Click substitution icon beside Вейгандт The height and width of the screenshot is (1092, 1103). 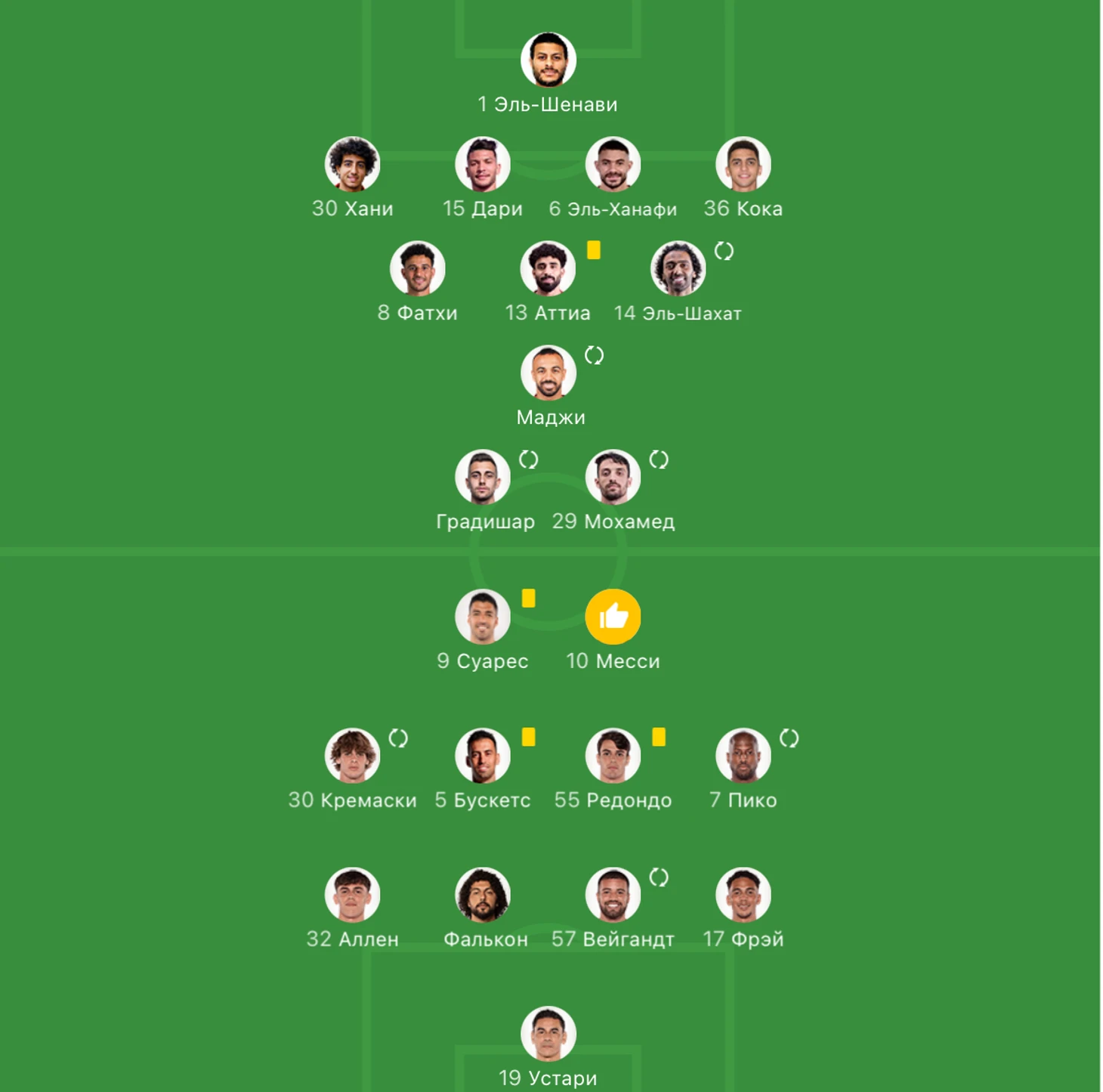point(659,877)
